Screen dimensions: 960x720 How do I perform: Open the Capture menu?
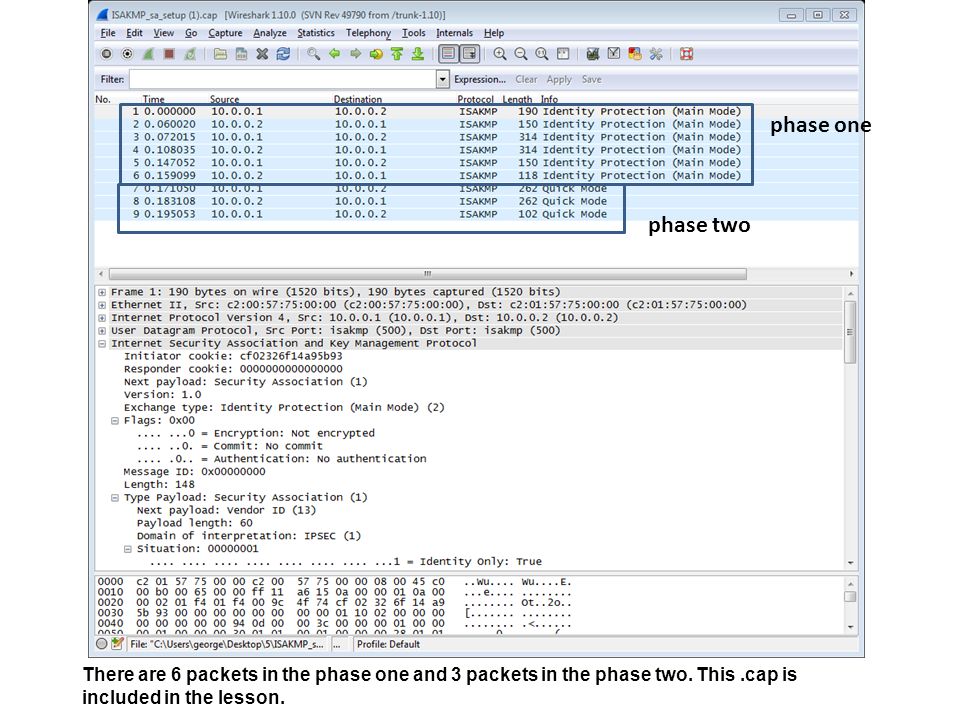tap(225, 33)
